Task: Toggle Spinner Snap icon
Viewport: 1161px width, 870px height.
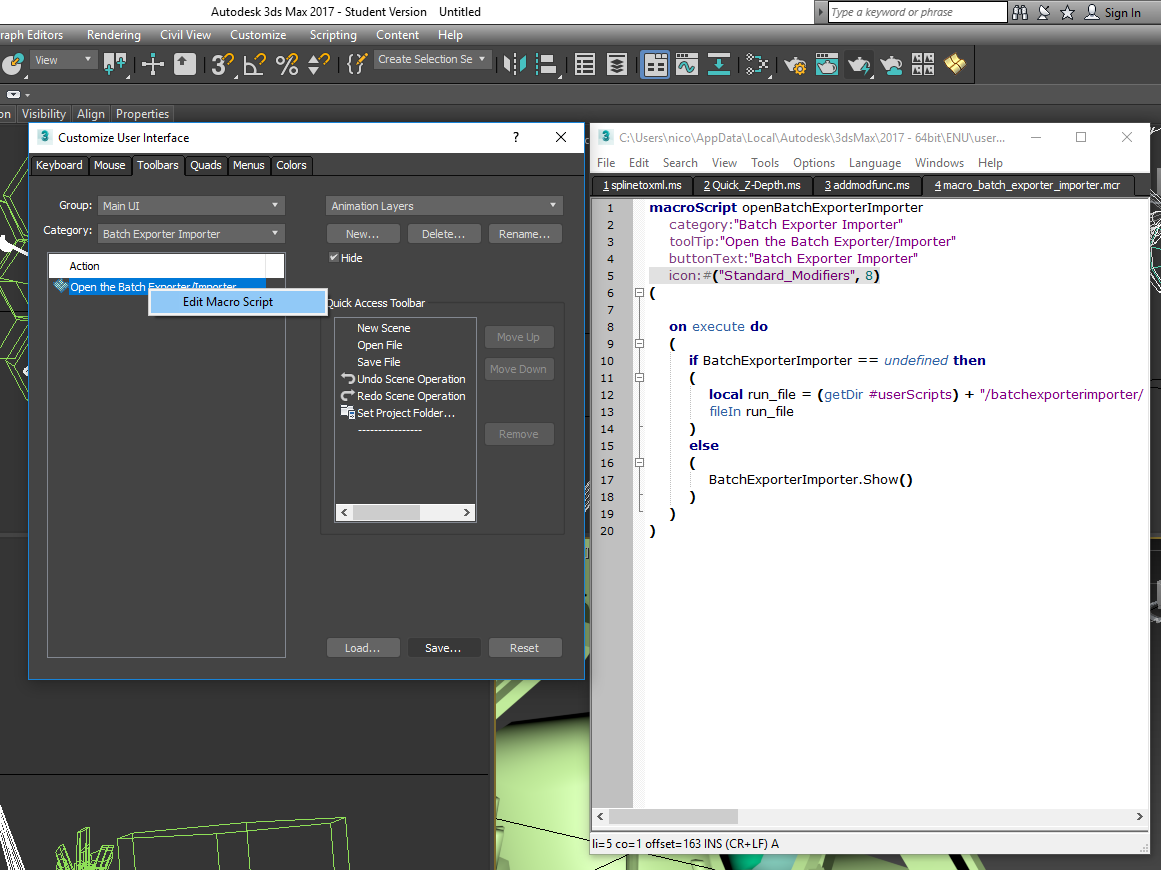Action: 318,64
